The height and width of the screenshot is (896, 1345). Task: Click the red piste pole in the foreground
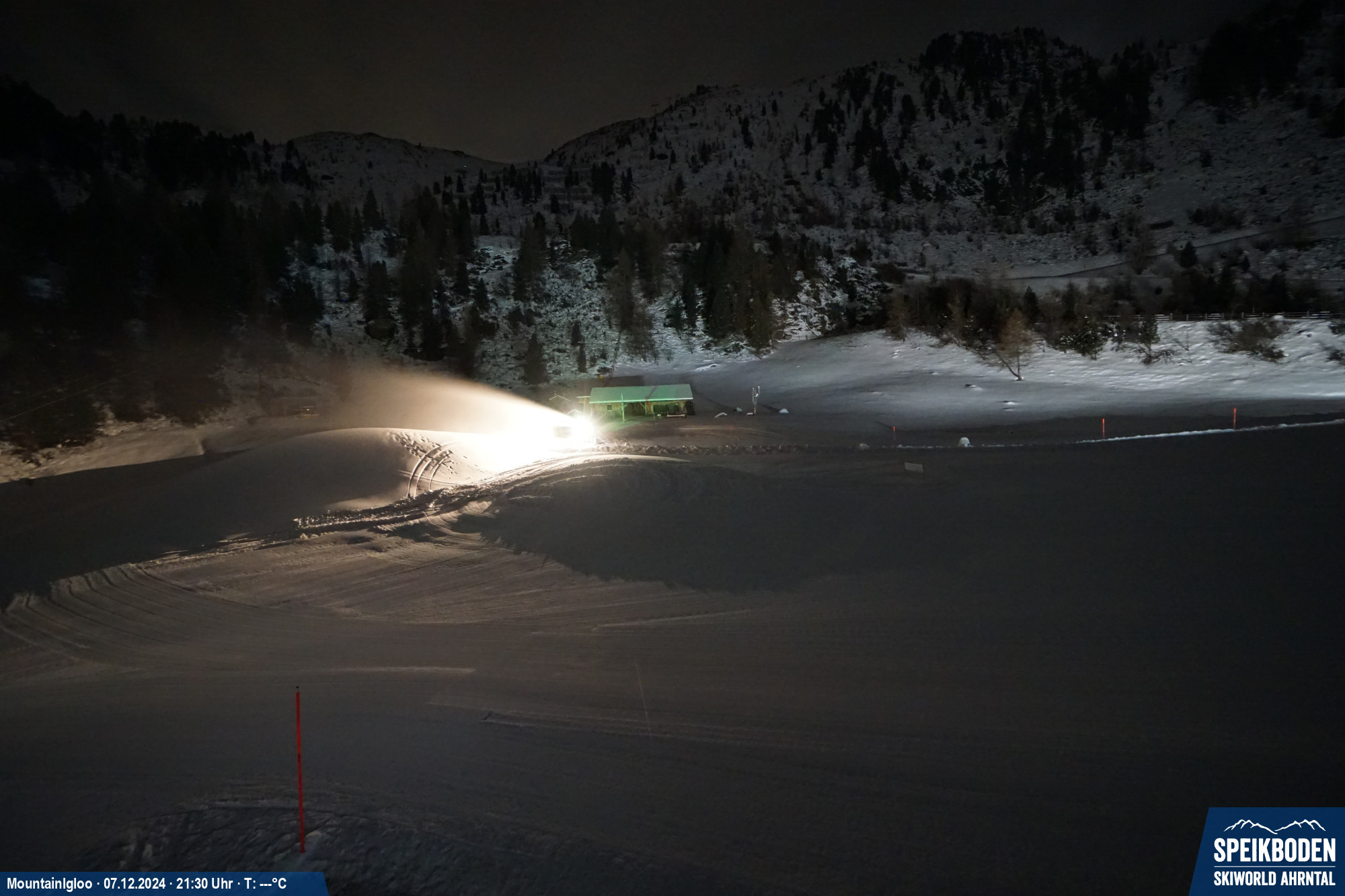[x=299, y=768]
